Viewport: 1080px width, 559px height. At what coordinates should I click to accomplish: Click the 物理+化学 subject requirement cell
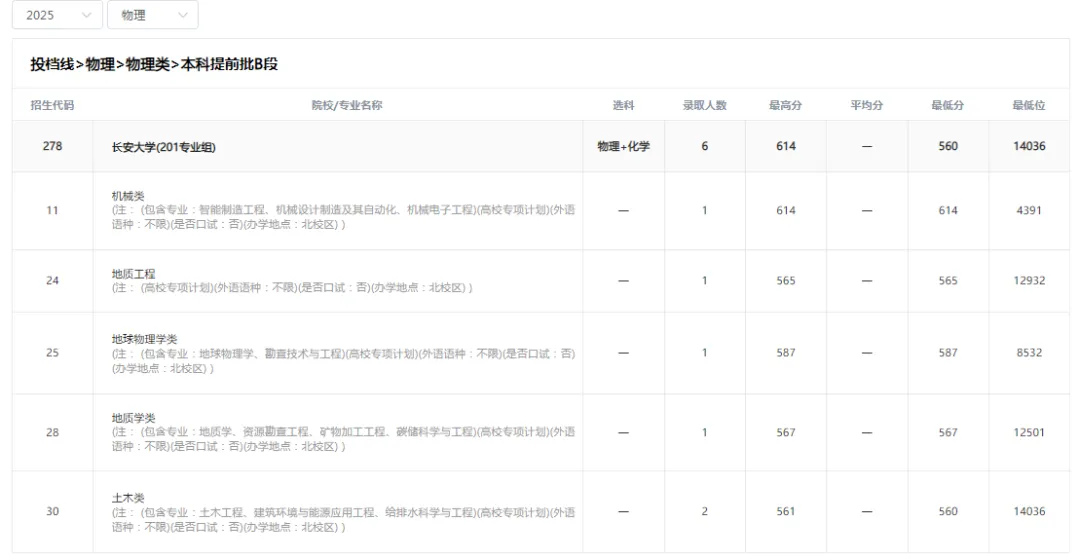point(623,146)
